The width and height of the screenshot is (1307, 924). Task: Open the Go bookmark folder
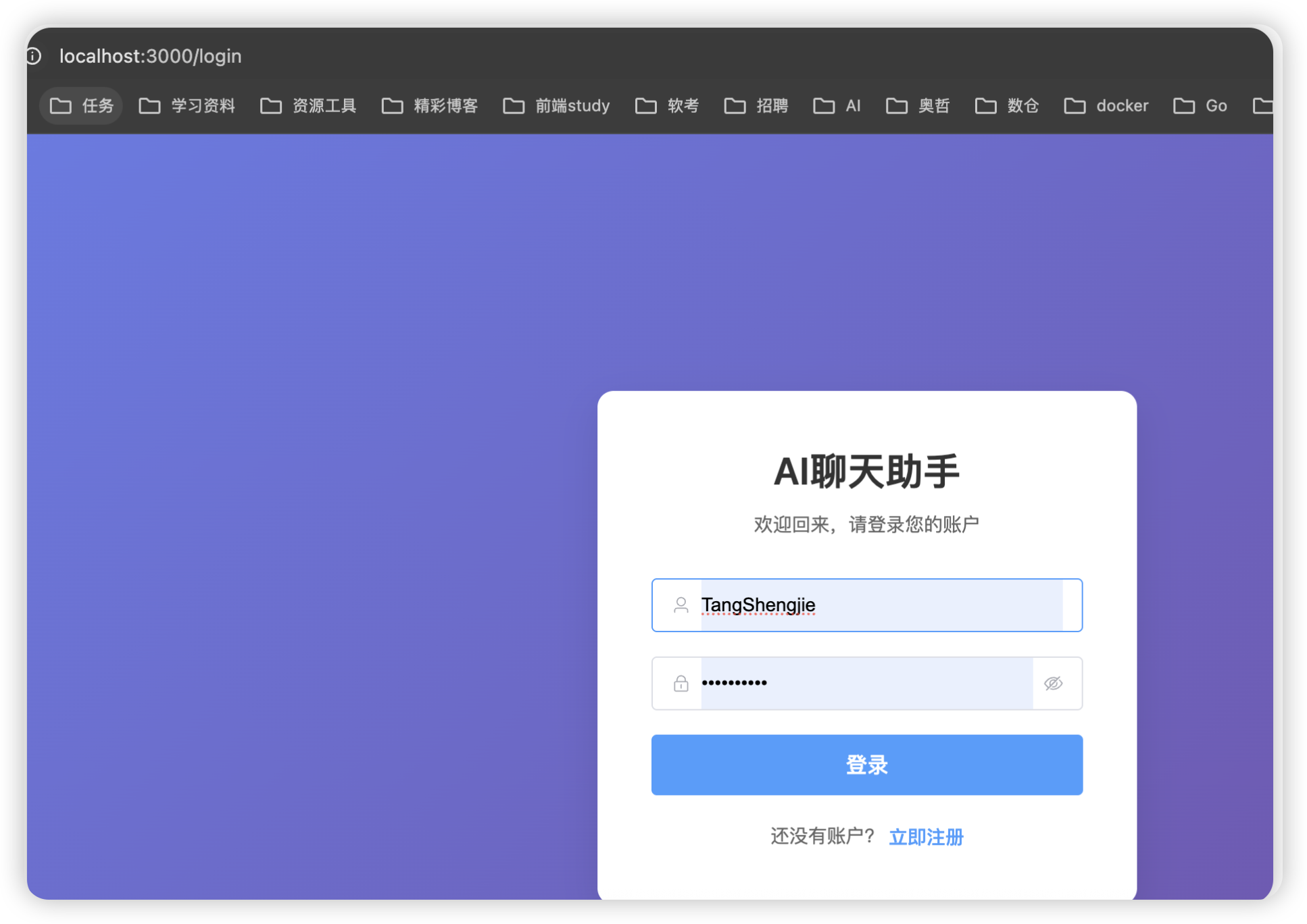[x=1200, y=106]
